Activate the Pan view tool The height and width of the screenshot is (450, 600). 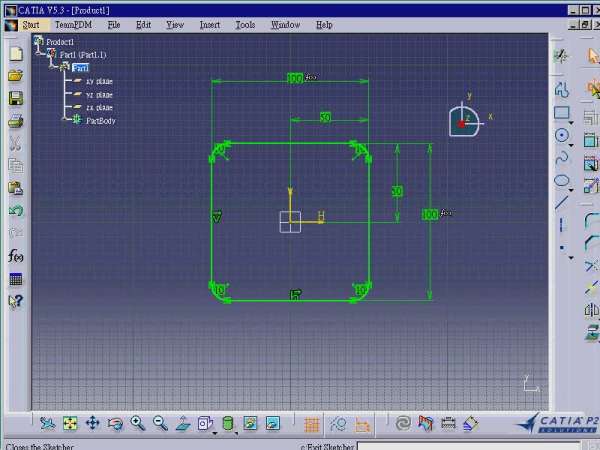93,424
